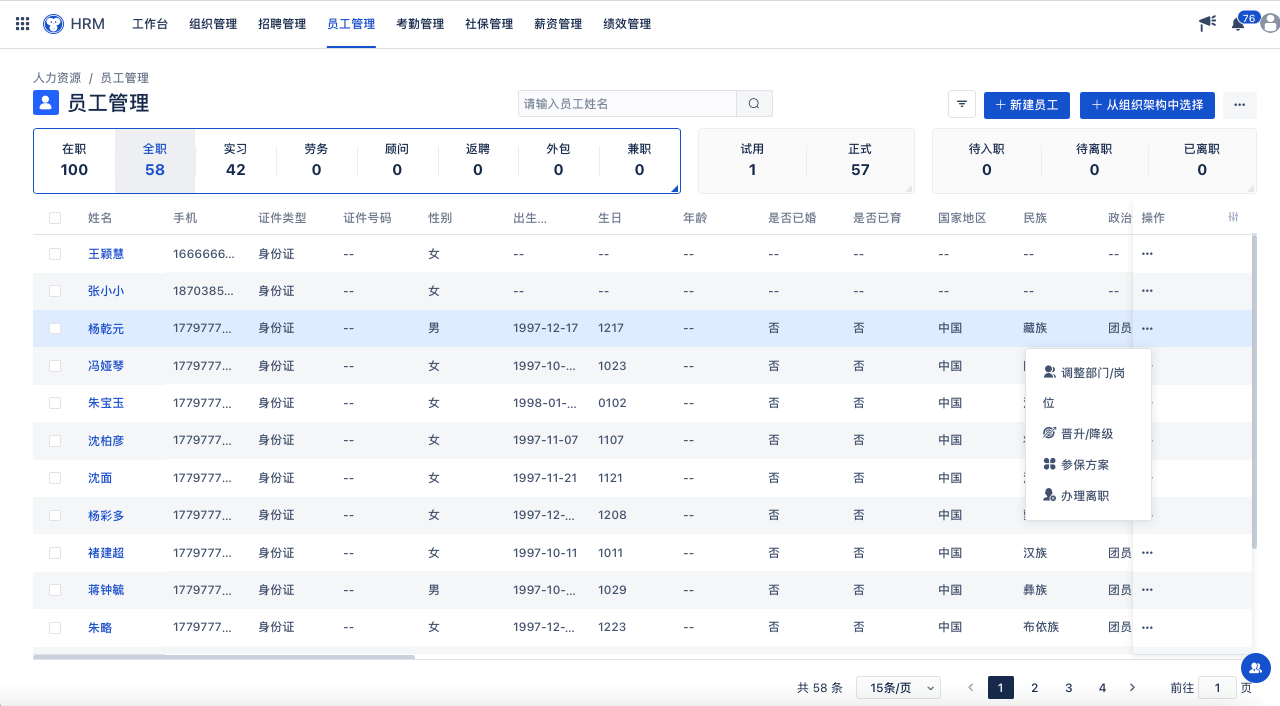
Task: Go to the next page arrow
Action: pos(1132,688)
